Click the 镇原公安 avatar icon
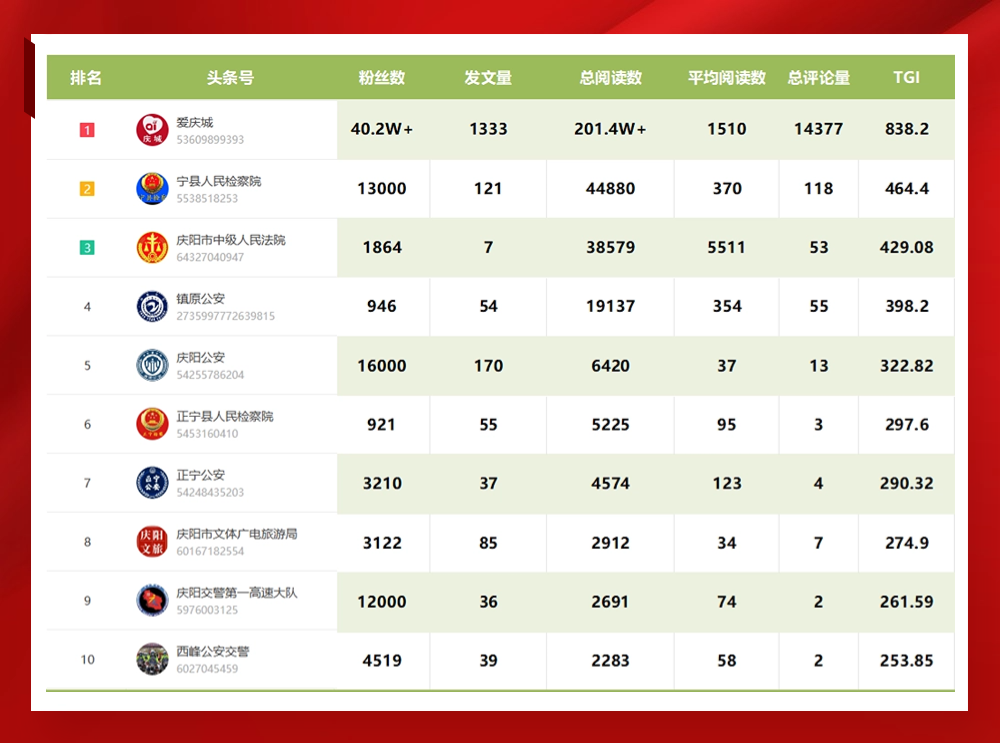 [x=152, y=306]
